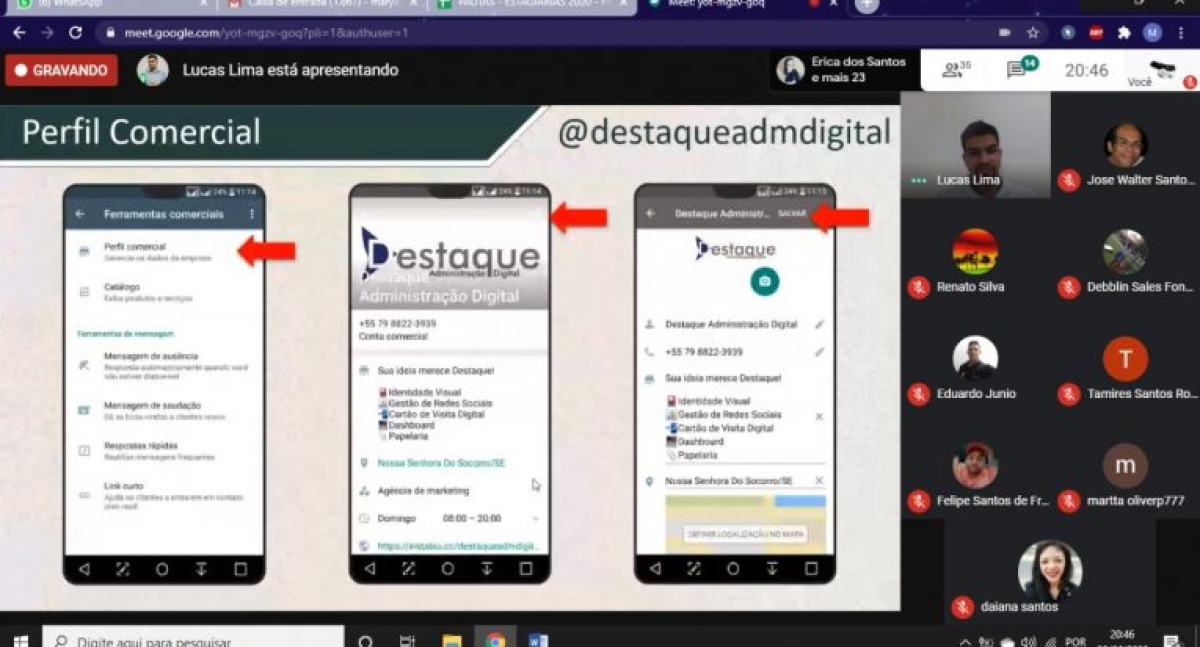Close the WhatsApp tab

(203, 4)
